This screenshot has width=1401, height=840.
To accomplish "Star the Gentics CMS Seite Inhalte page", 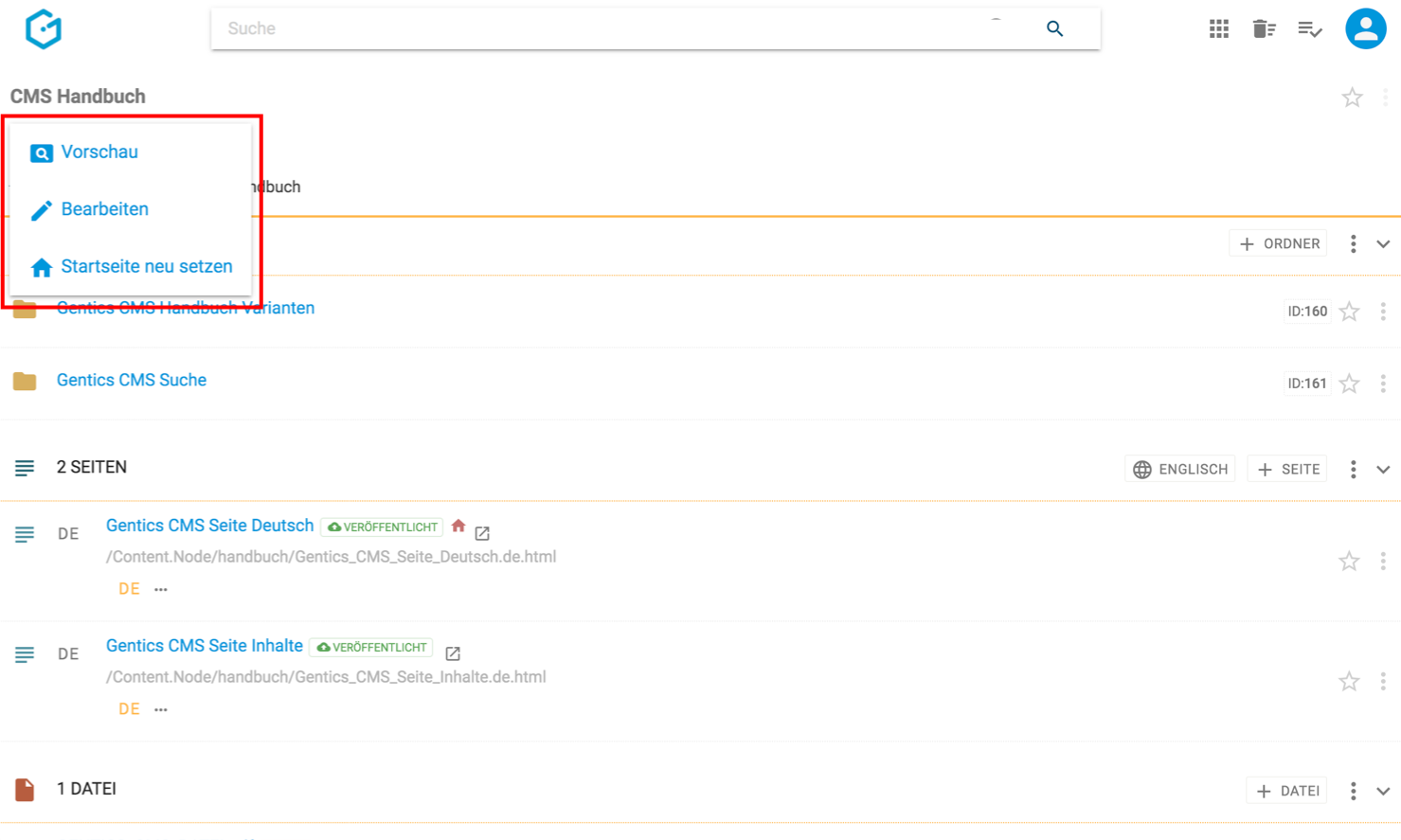I will [x=1349, y=682].
